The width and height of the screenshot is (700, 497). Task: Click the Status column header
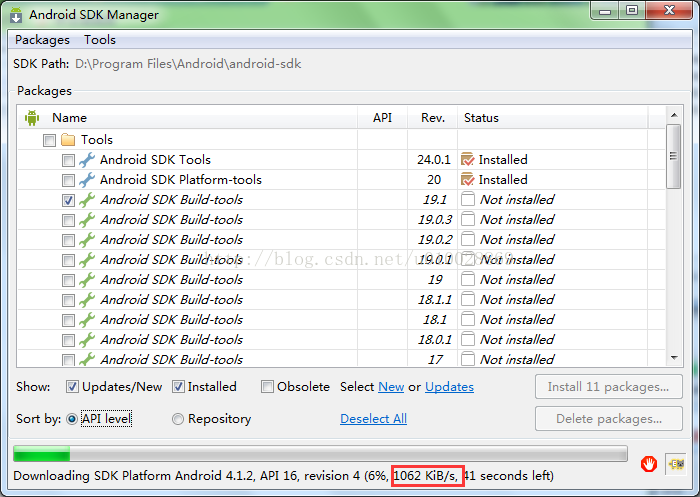[553, 118]
